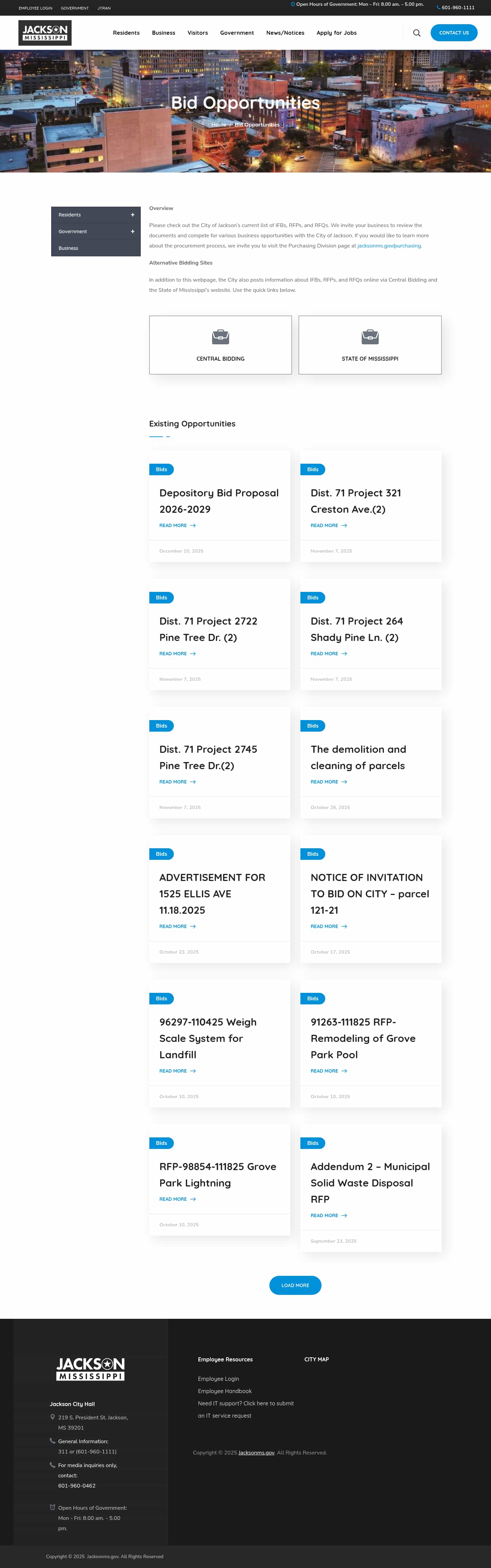The width and height of the screenshot is (491, 1568).
Task: Click the Central Bidding briefcase icon
Action: pyautogui.click(x=220, y=337)
